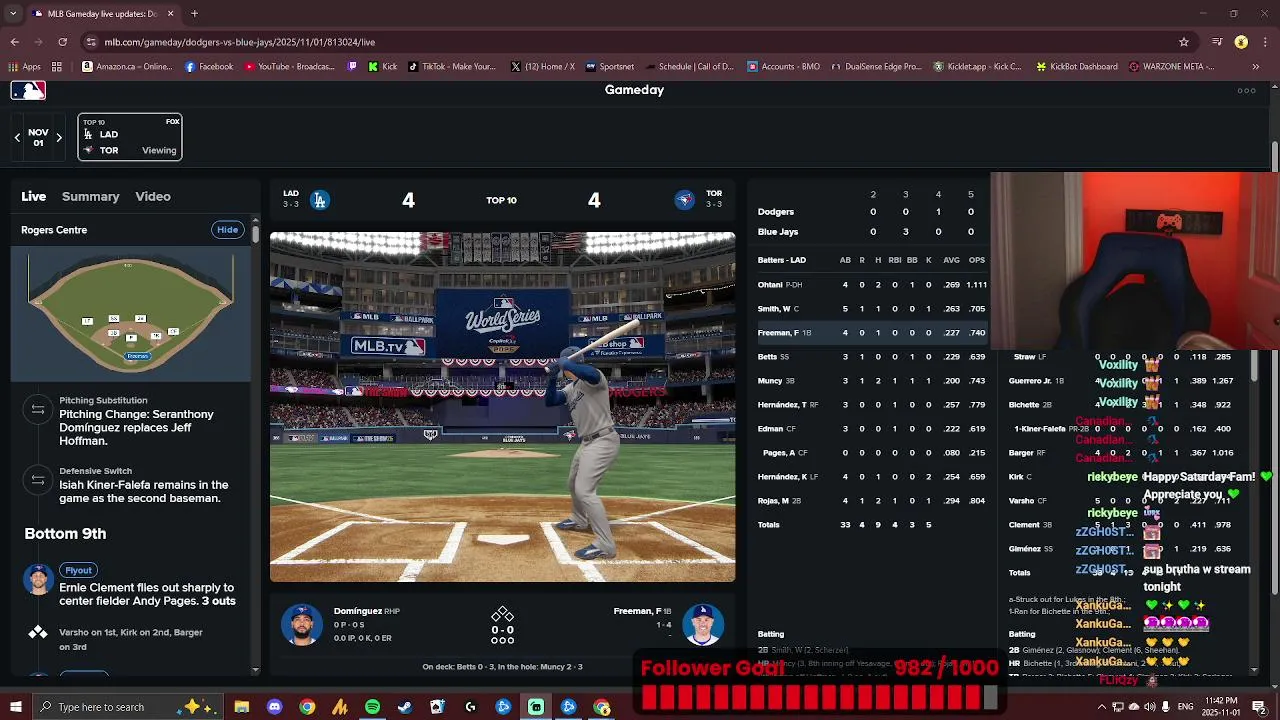Select Freeman, F in the batters table
This screenshot has width=1280, height=720.
[x=873, y=333]
